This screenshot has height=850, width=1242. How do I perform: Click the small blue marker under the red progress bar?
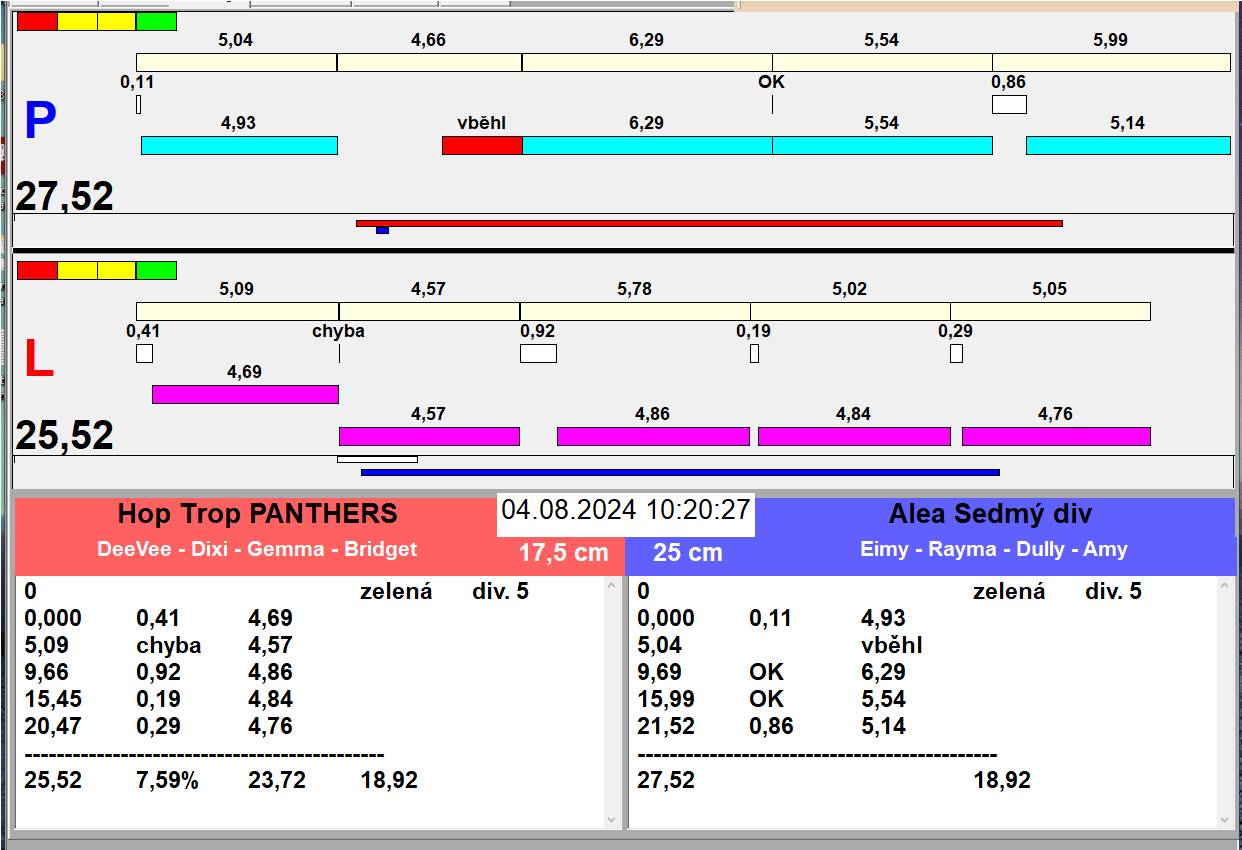(x=382, y=231)
